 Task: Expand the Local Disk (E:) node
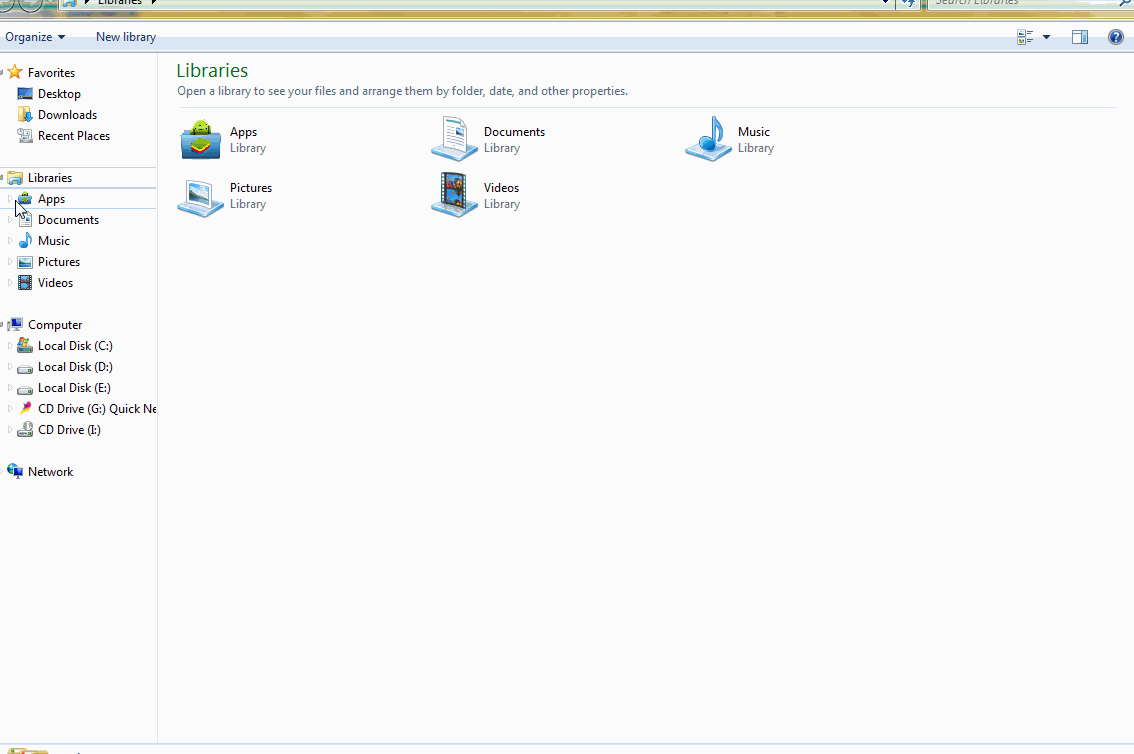tap(10, 387)
